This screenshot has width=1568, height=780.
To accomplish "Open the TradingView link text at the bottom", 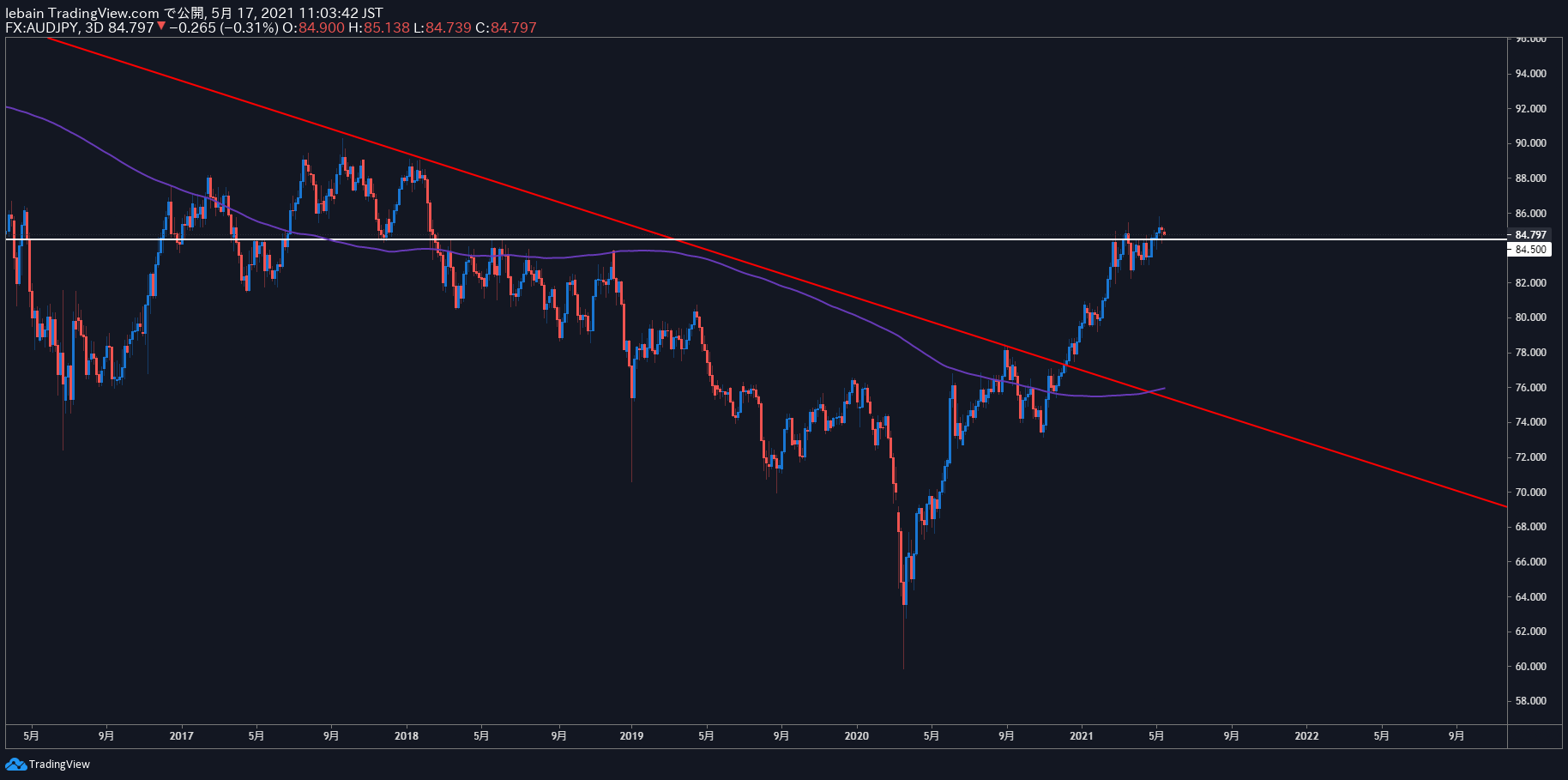I will pos(59,764).
